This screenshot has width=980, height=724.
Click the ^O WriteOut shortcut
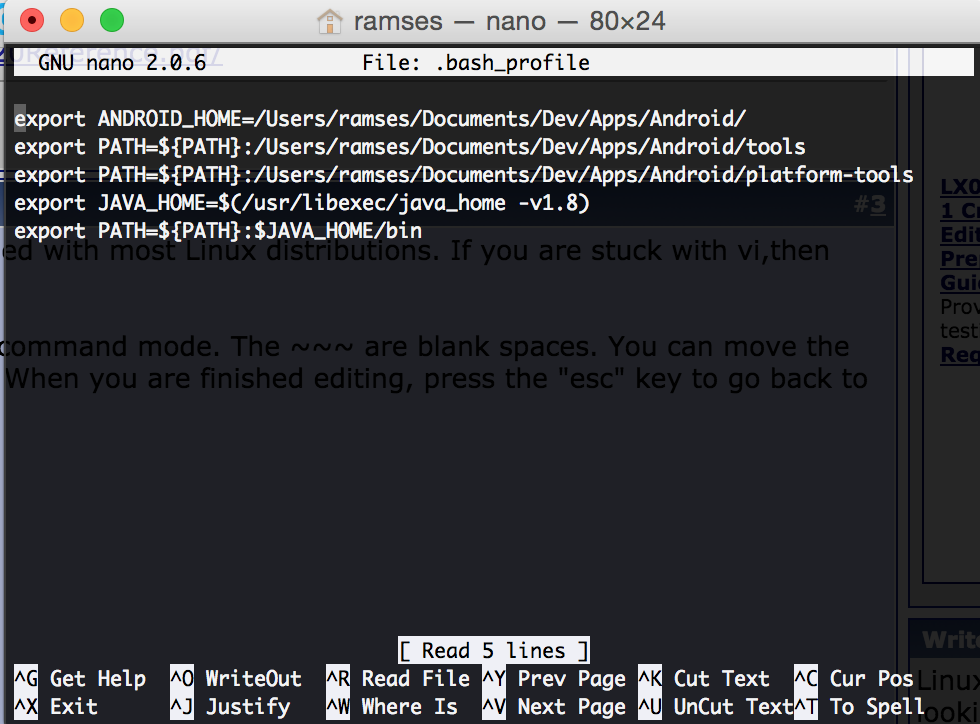(236, 679)
